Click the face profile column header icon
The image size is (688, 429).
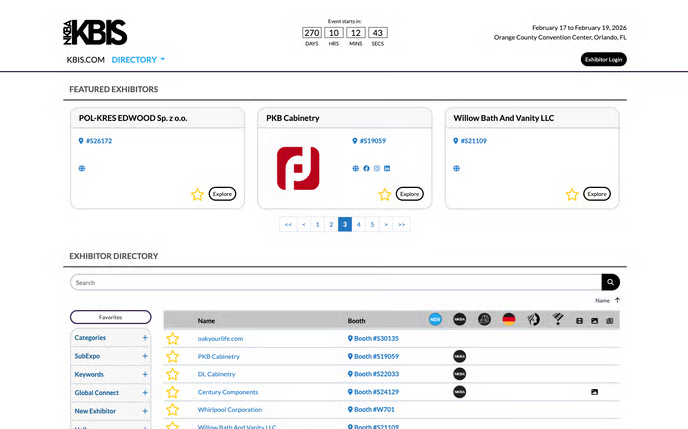(533, 319)
